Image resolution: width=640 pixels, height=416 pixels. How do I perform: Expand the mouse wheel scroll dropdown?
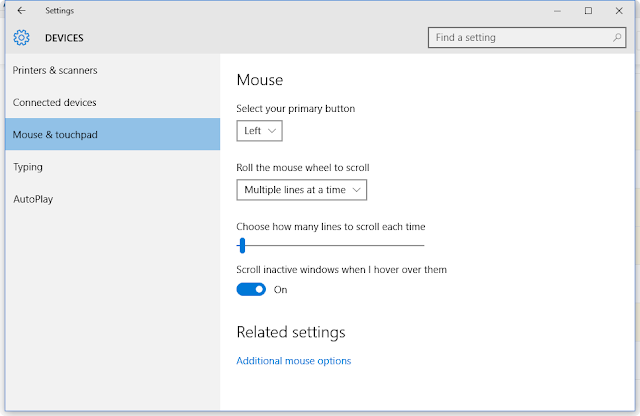[x=302, y=189]
